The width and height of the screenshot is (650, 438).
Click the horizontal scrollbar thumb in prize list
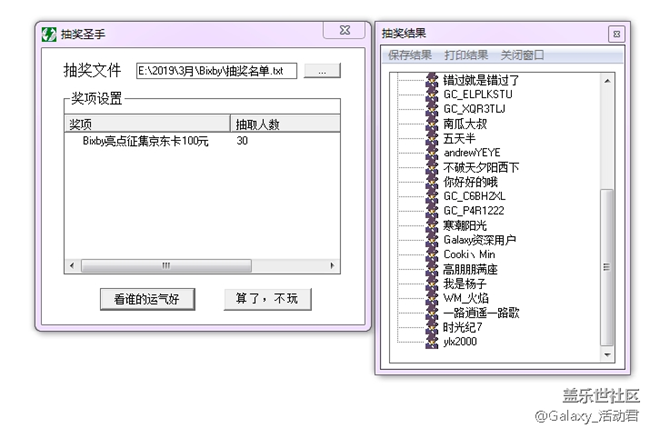tap(166, 266)
